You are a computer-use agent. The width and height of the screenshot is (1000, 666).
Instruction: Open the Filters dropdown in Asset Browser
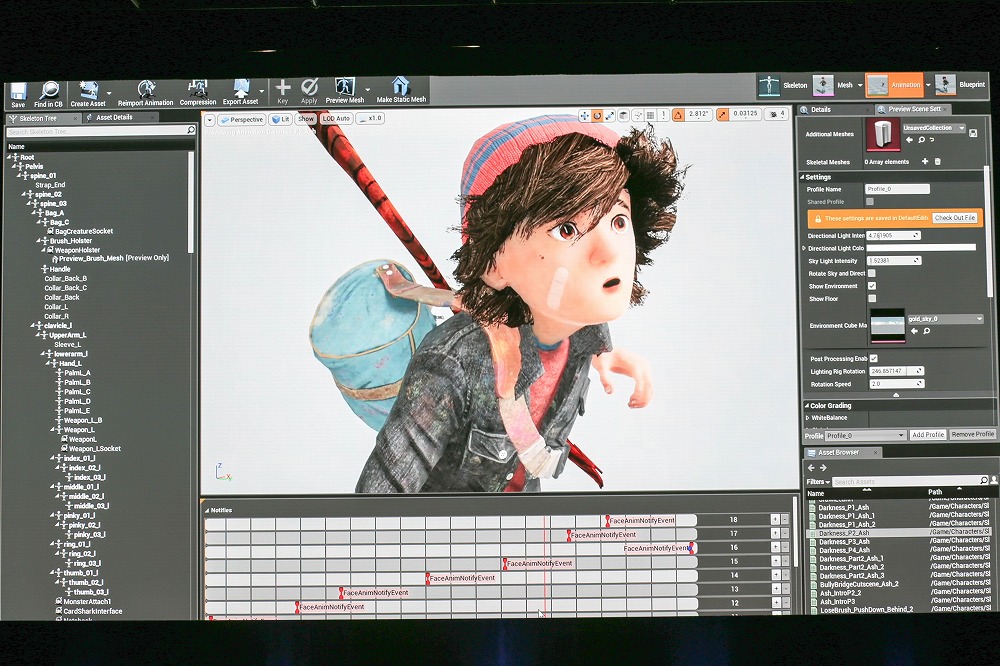(818, 482)
